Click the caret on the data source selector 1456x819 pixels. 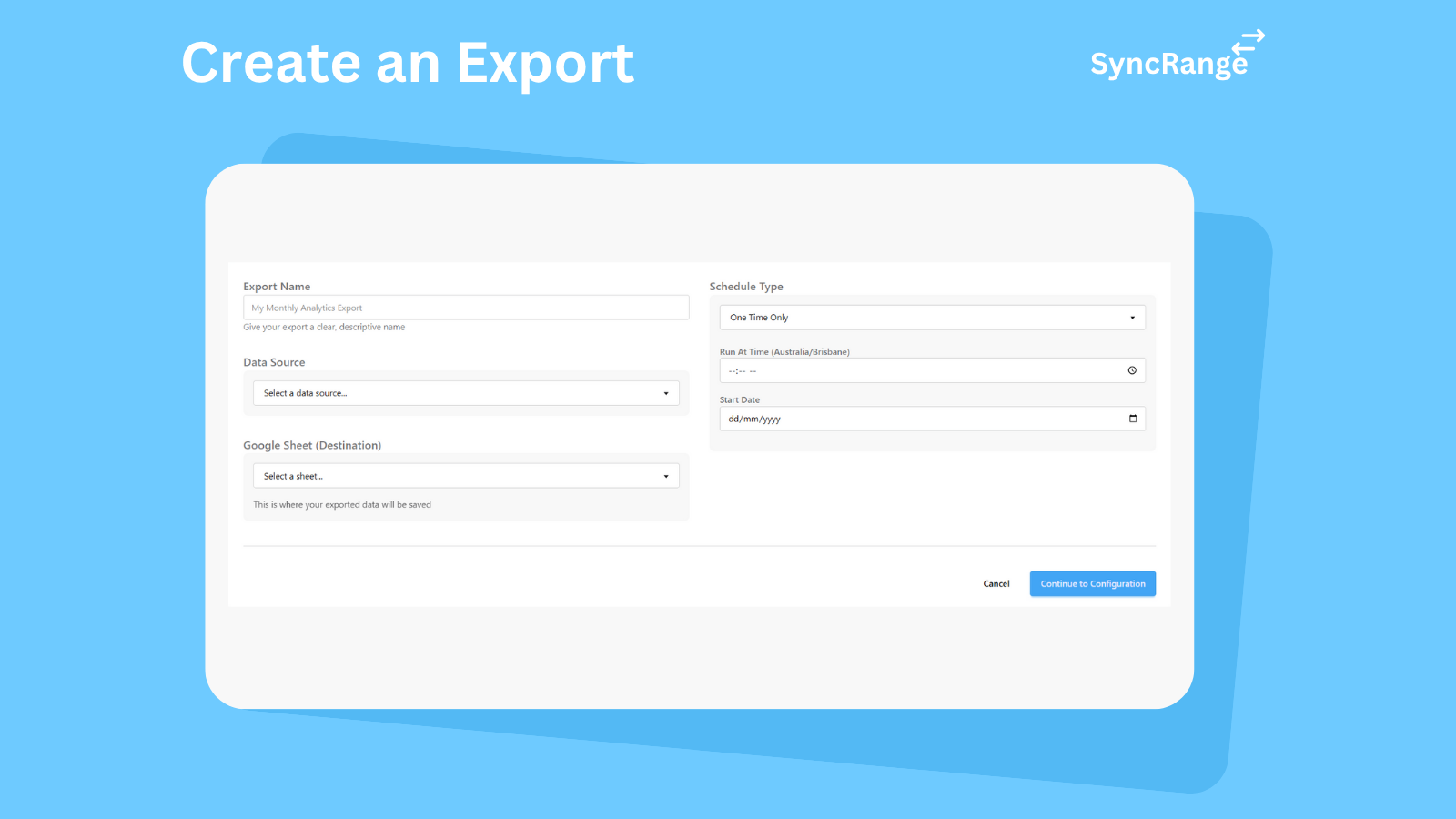coord(665,392)
